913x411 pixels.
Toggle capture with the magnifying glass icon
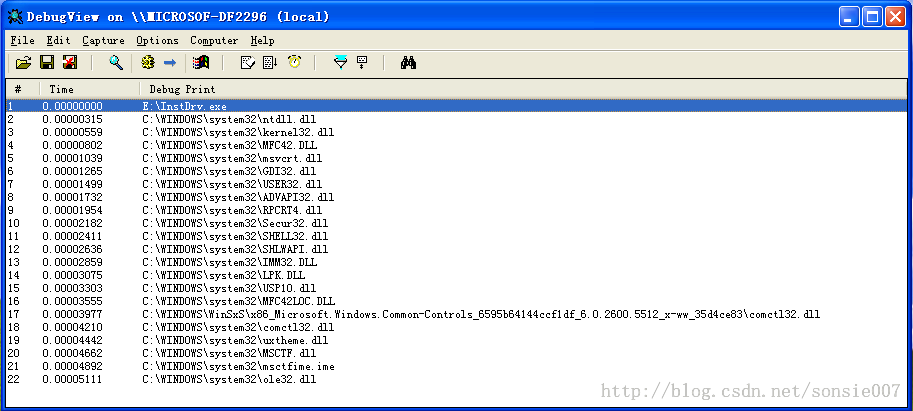pyautogui.click(x=116, y=62)
